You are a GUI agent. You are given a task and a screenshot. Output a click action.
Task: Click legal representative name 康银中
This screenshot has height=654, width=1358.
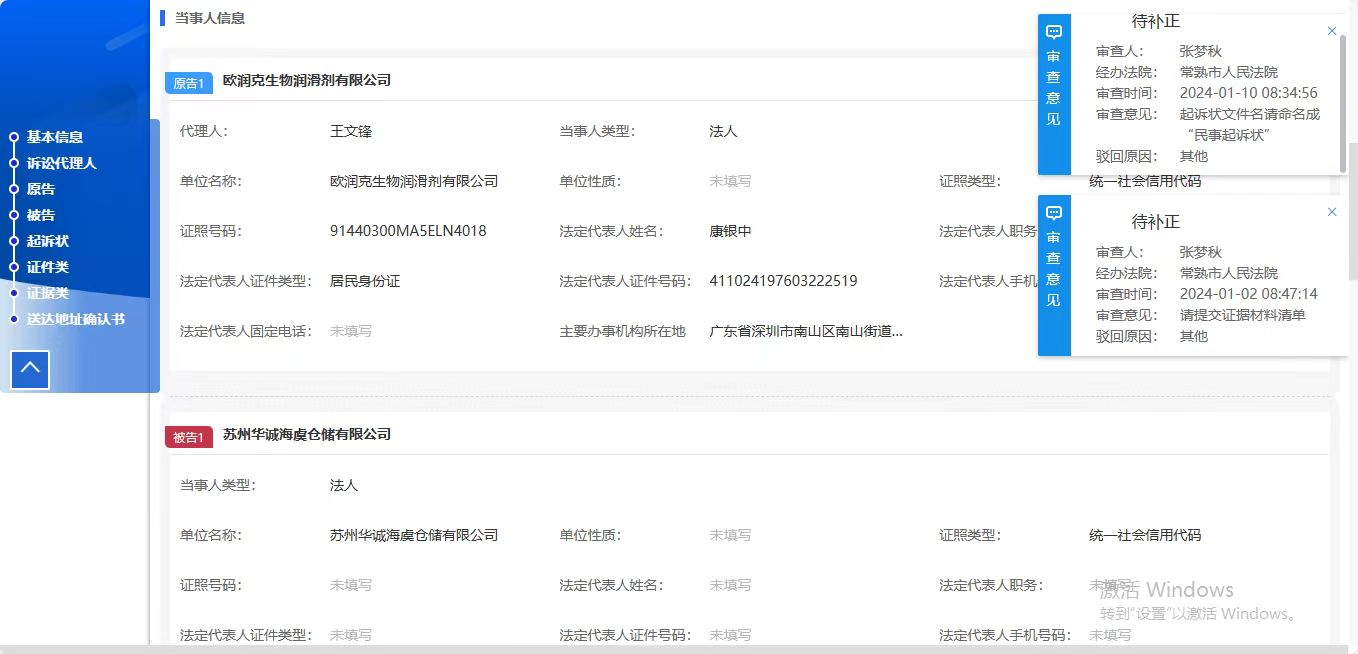point(731,231)
